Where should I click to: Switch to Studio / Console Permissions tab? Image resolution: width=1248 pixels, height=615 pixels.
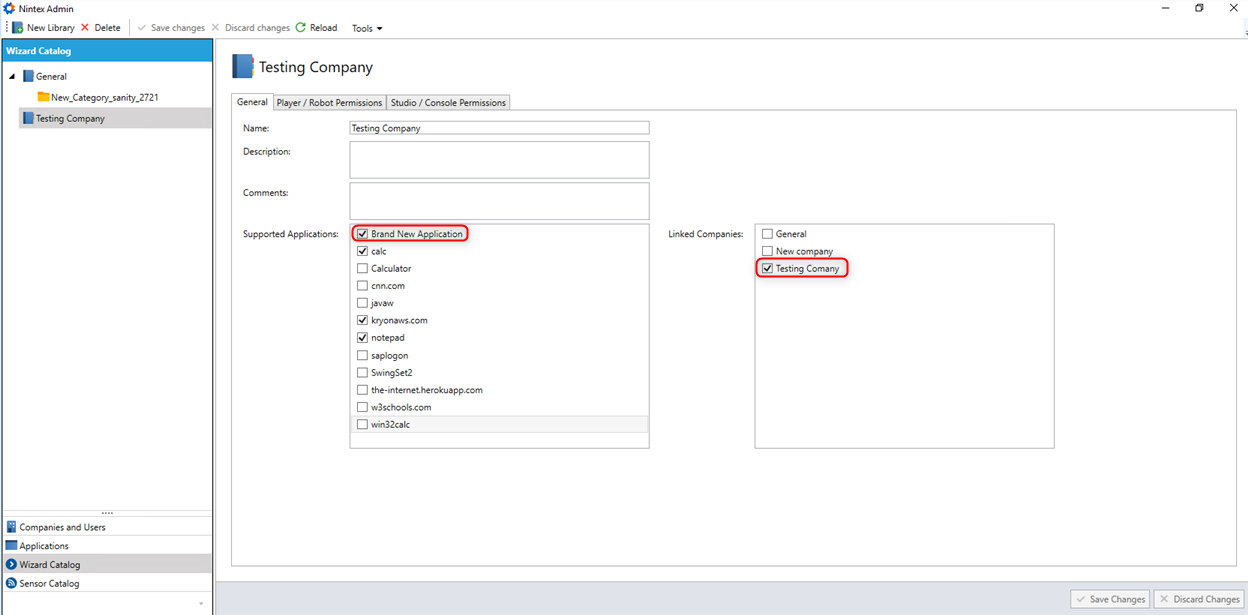pyautogui.click(x=448, y=102)
